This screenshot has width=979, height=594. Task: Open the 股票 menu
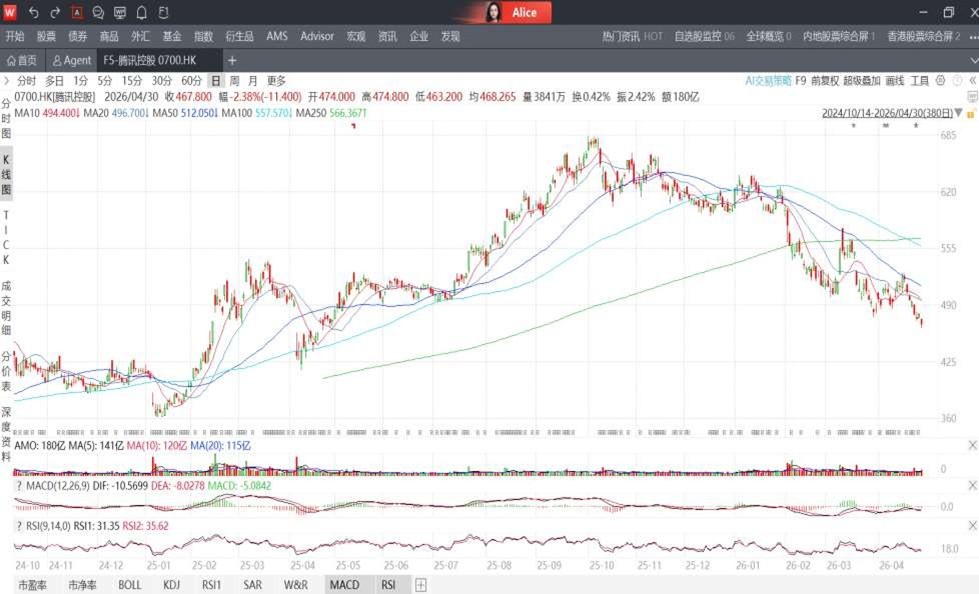point(46,36)
